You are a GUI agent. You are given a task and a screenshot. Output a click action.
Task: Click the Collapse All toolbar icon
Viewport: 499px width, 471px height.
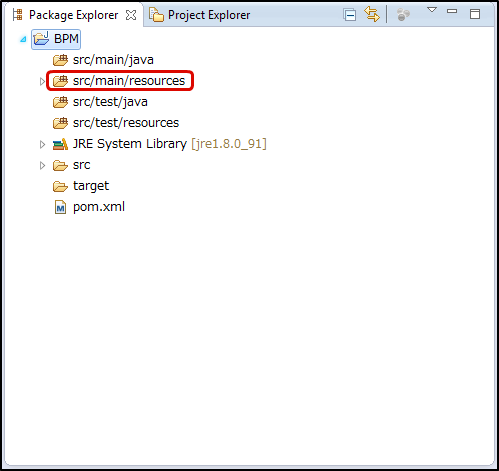tap(350, 15)
